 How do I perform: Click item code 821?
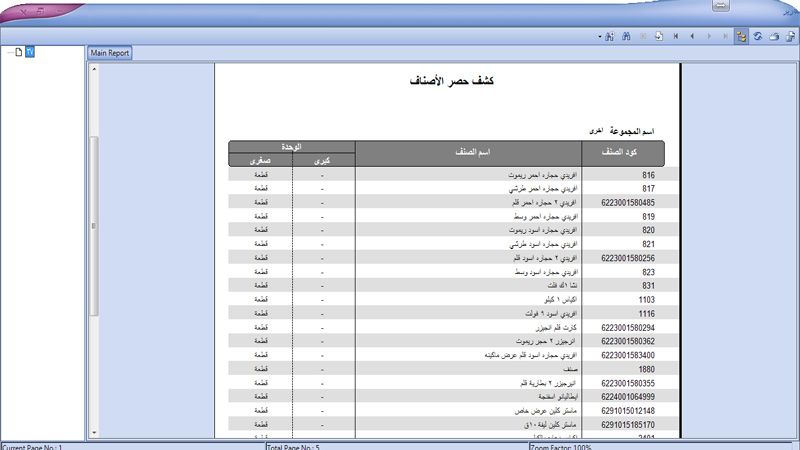point(648,244)
